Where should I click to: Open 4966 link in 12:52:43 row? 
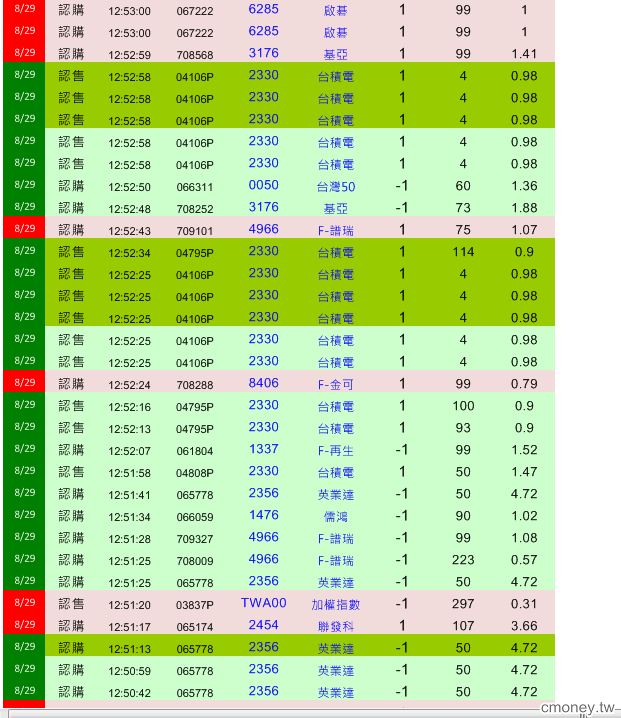click(x=263, y=229)
